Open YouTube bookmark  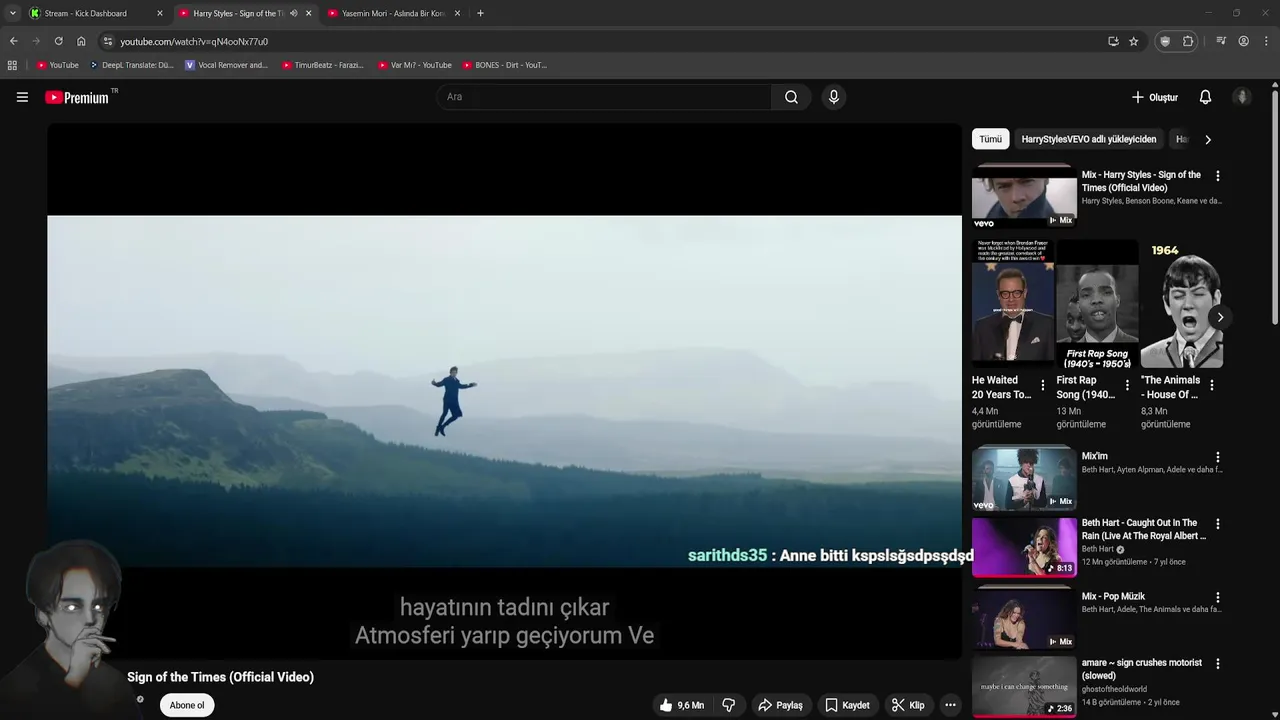pyautogui.click(x=57, y=65)
